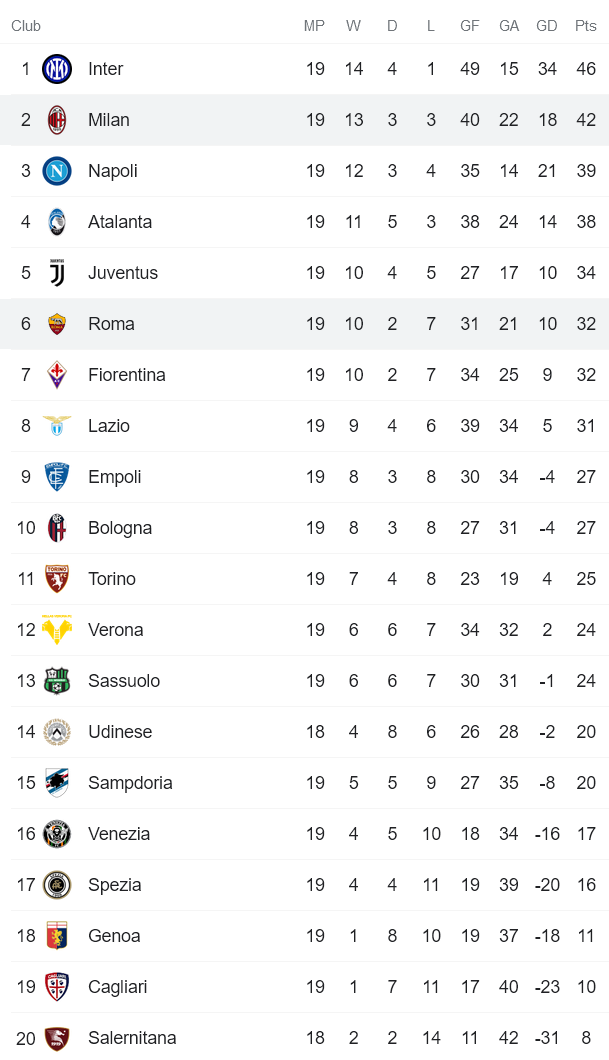Select the Lazio team name
The image size is (609, 1060).
(109, 426)
